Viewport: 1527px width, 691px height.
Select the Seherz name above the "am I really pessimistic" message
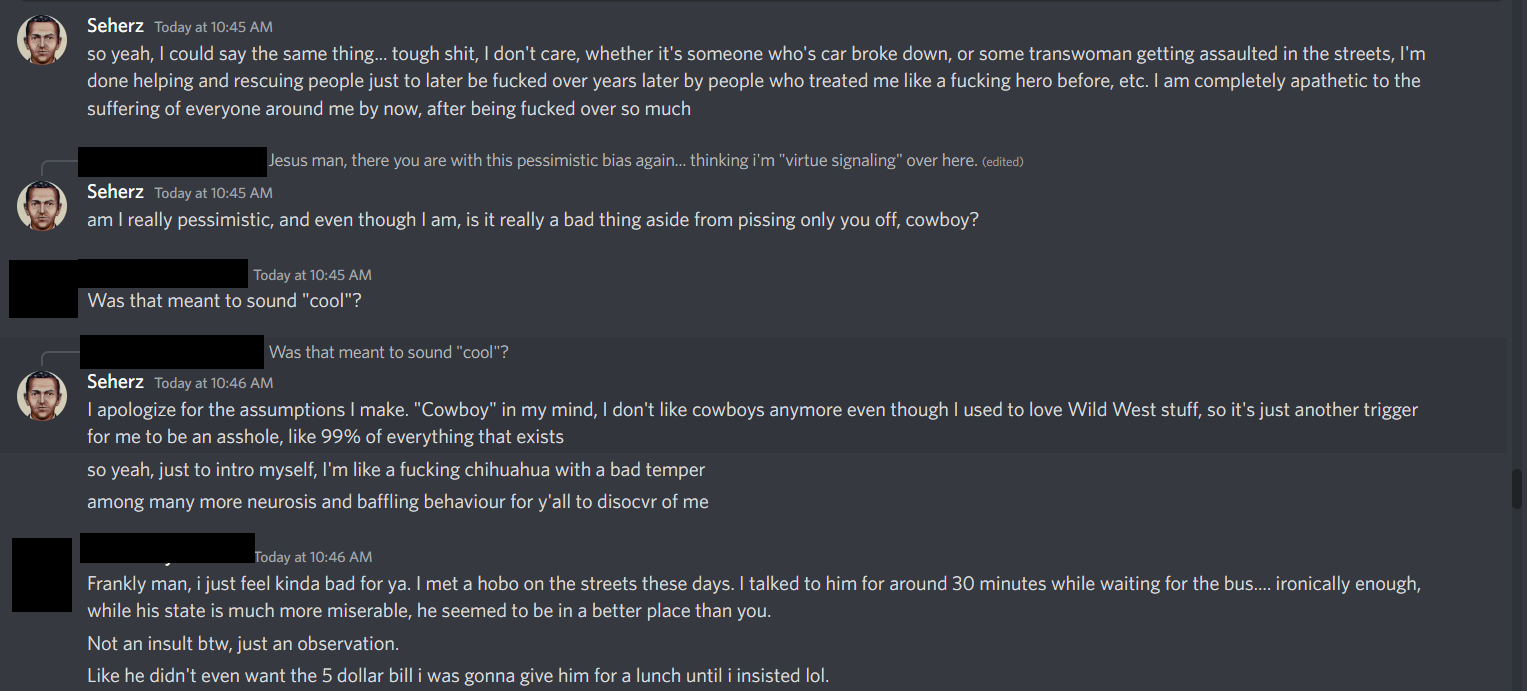[115, 192]
